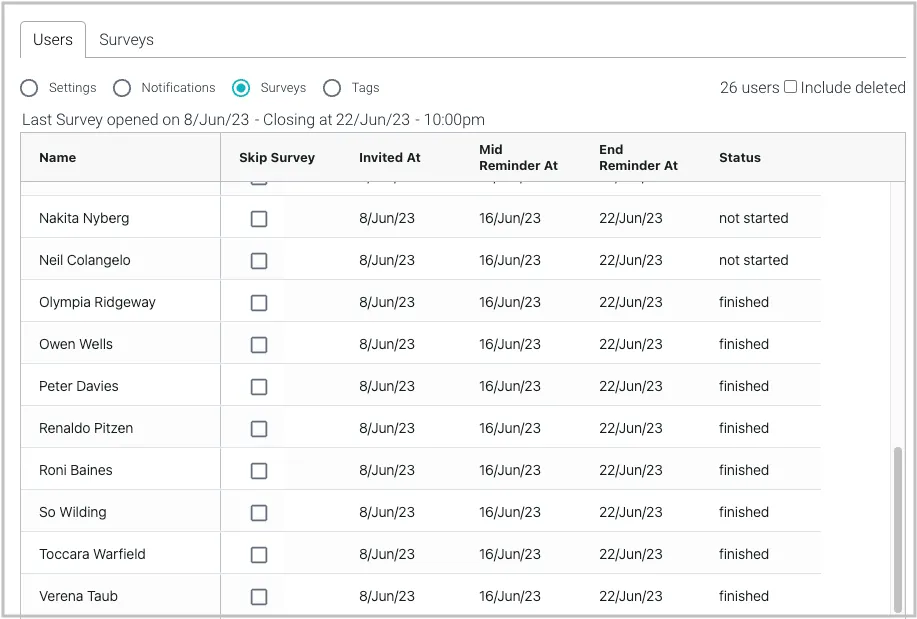Check Skip Survey for Roni Baines
This screenshot has width=917, height=619.
pos(259,471)
